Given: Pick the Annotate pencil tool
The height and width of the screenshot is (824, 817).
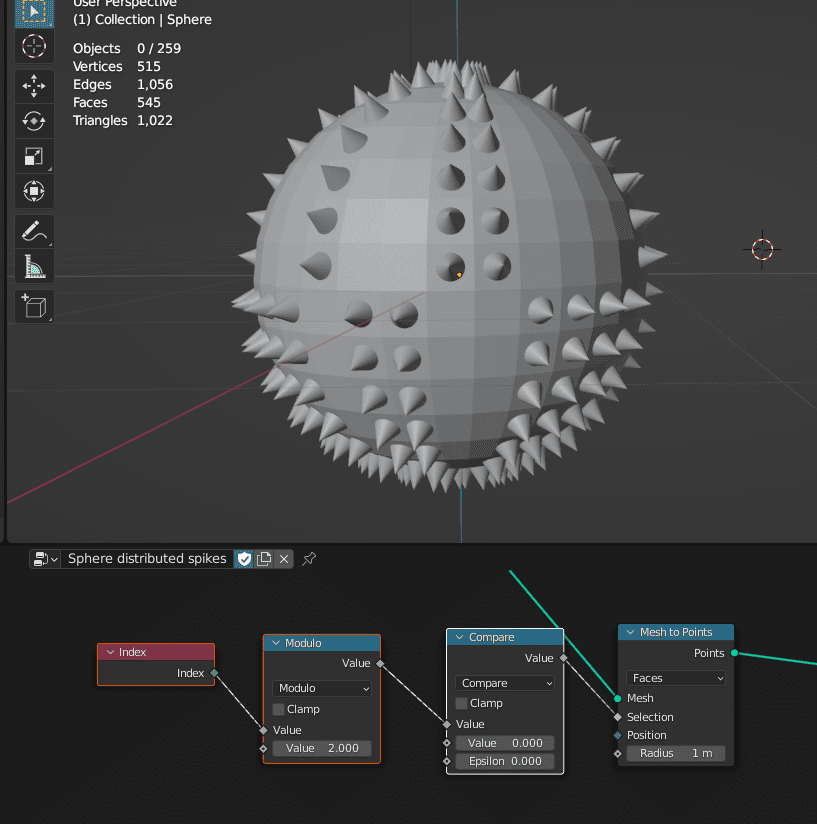Looking at the screenshot, I should click(x=34, y=232).
